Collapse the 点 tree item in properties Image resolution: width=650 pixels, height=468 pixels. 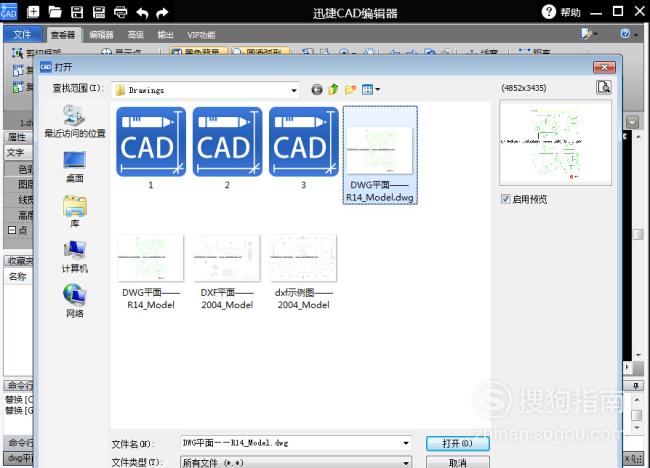(x=12, y=230)
